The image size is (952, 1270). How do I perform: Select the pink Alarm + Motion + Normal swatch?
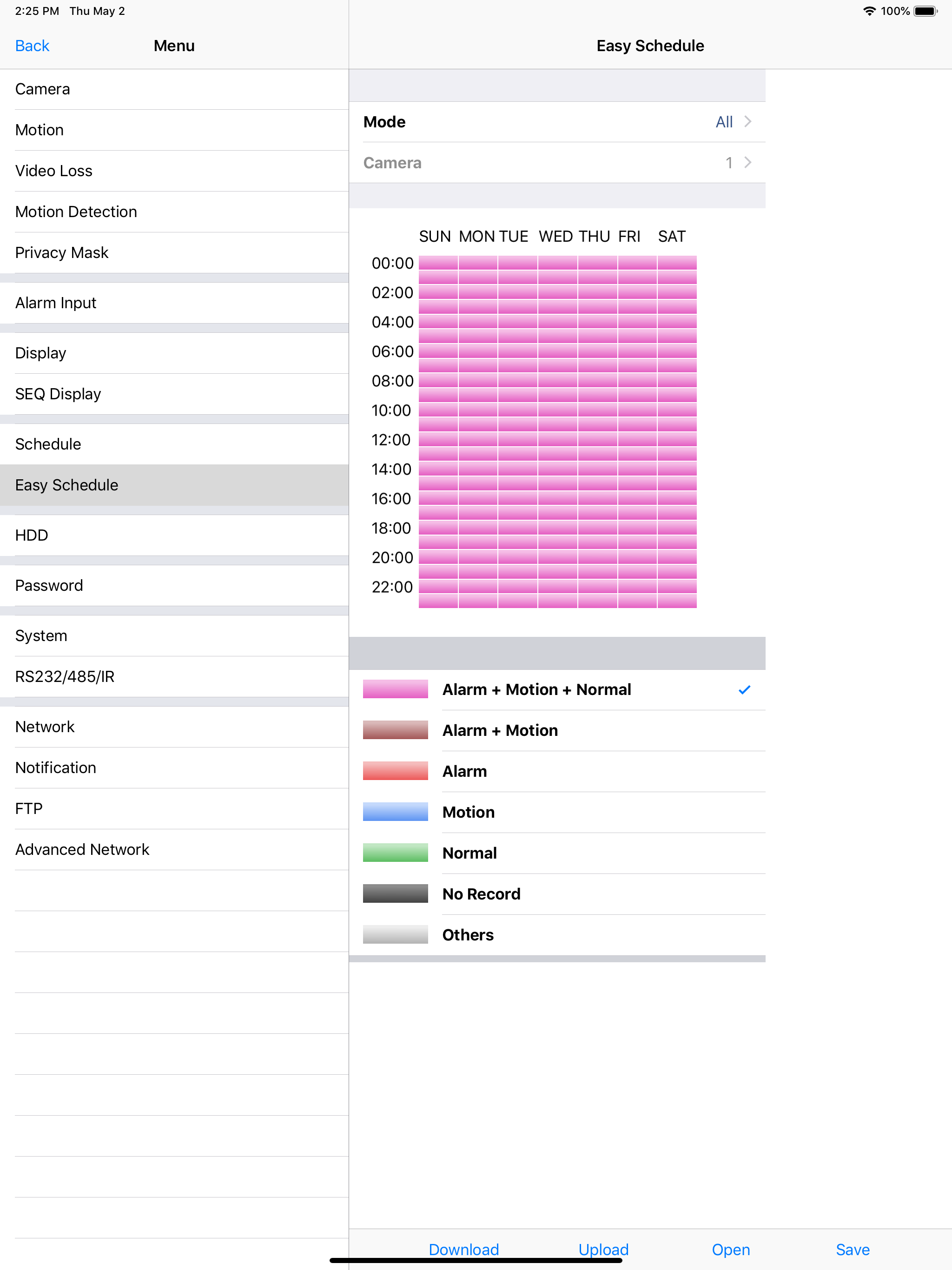[395, 689]
